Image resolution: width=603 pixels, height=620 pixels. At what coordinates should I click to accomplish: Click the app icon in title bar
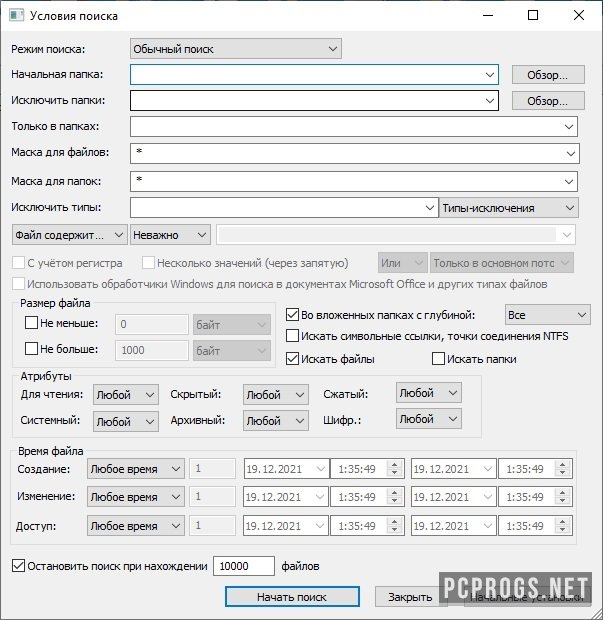tap(15, 16)
